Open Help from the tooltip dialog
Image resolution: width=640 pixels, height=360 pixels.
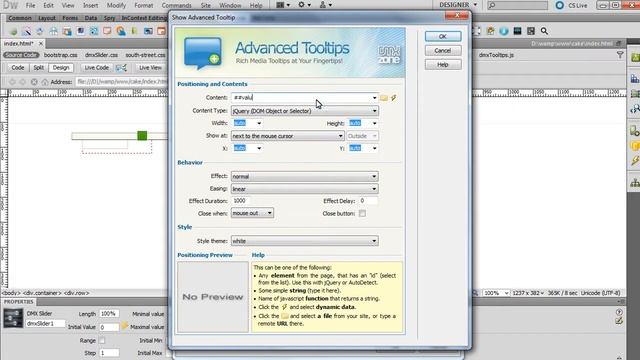click(443, 64)
